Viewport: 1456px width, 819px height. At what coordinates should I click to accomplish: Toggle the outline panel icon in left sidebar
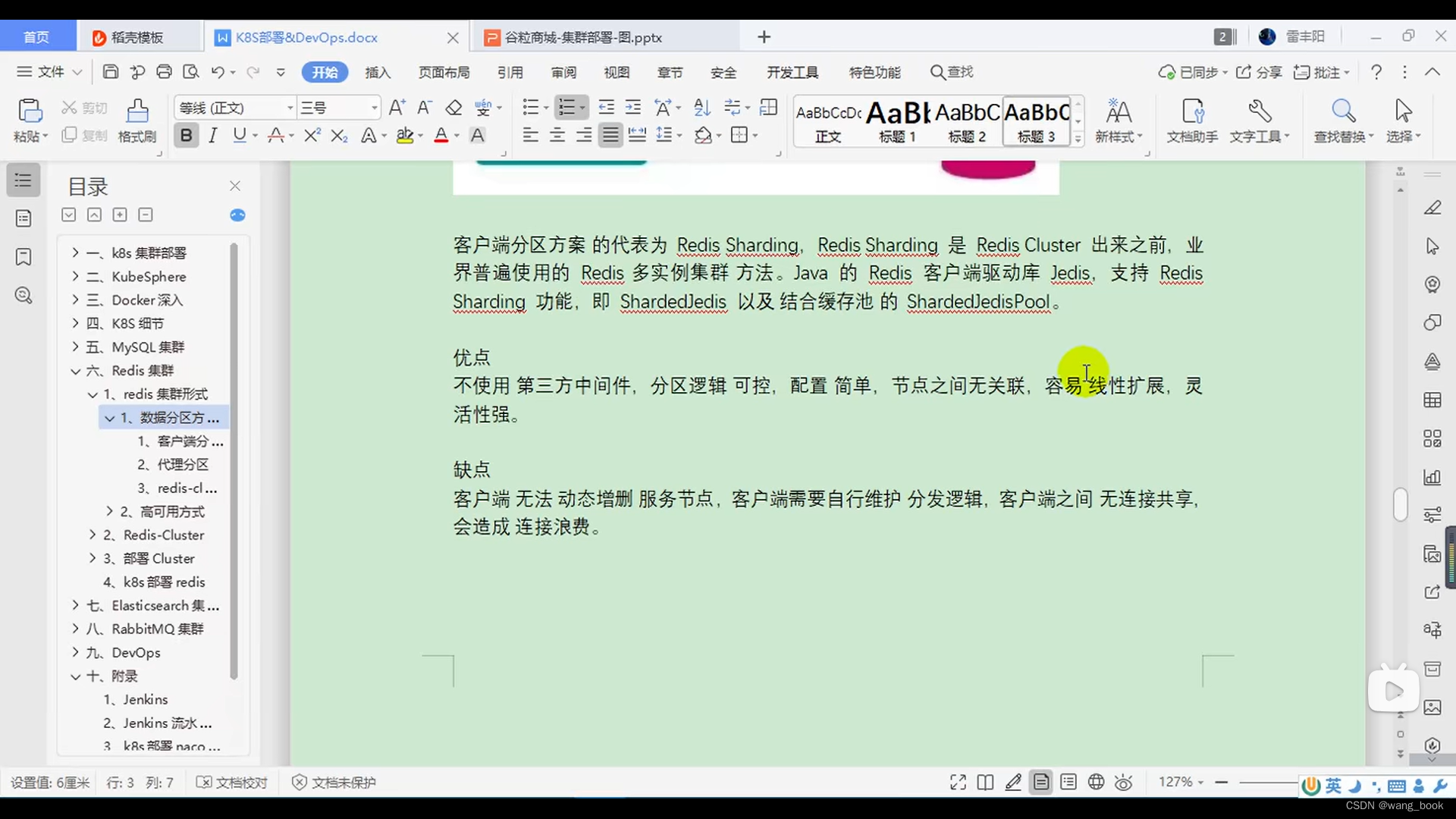pyautogui.click(x=24, y=180)
